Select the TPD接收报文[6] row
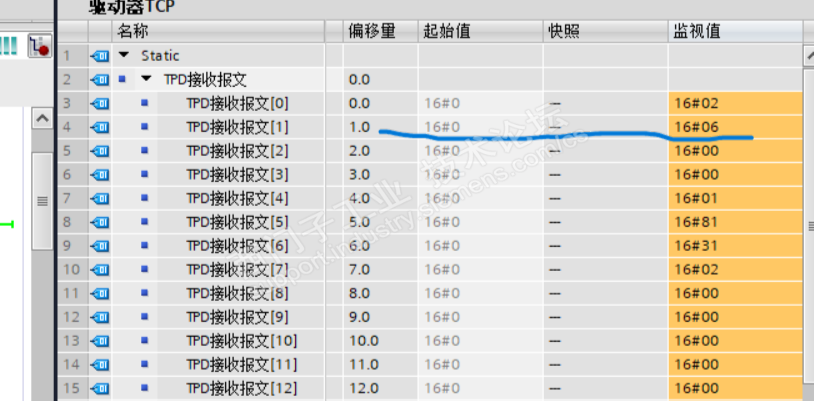 coord(430,246)
